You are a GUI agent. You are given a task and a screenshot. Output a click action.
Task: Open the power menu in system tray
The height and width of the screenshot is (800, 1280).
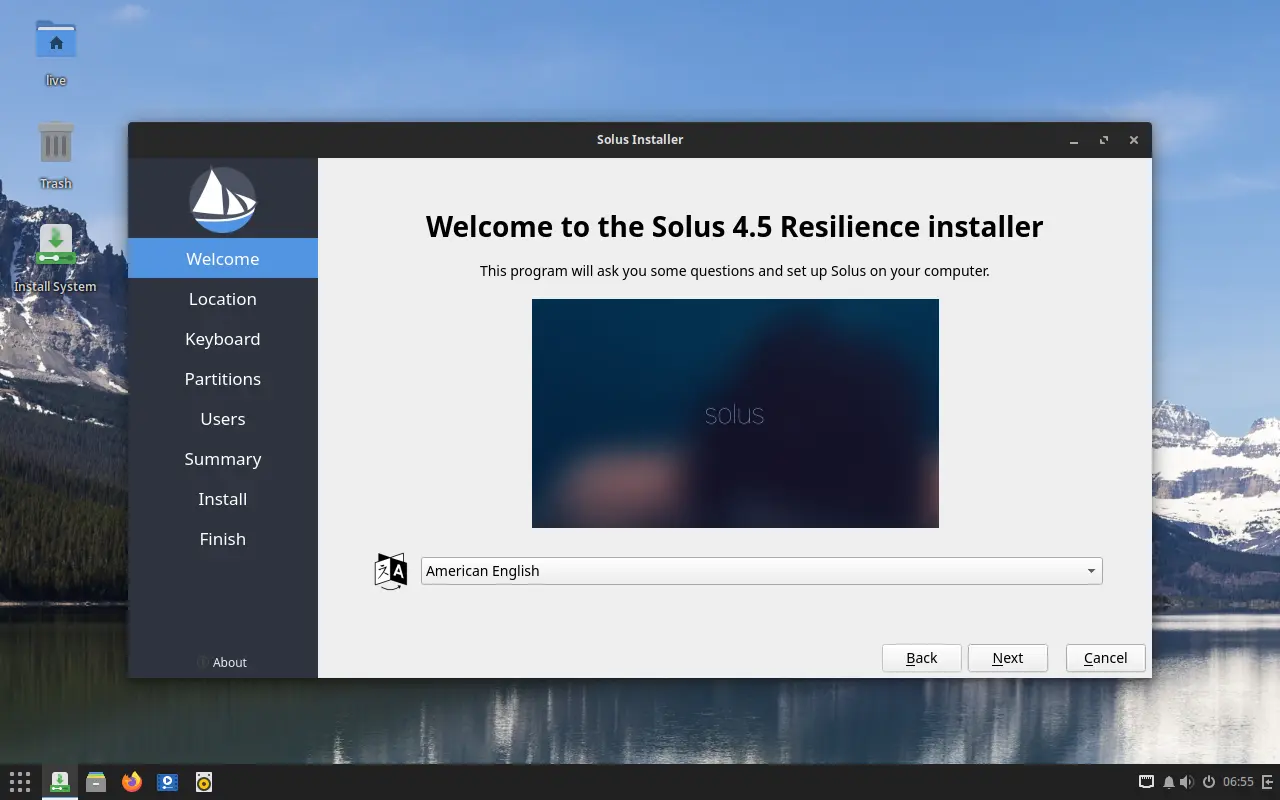pos(1208,782)
